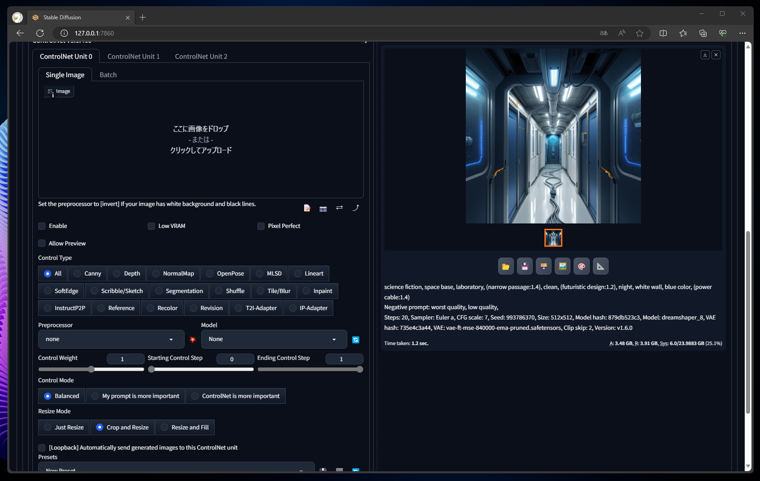Viewport: 760px width, 481px height.
Task: Refresh the ControlNet model list
Action: pos(356,339)
